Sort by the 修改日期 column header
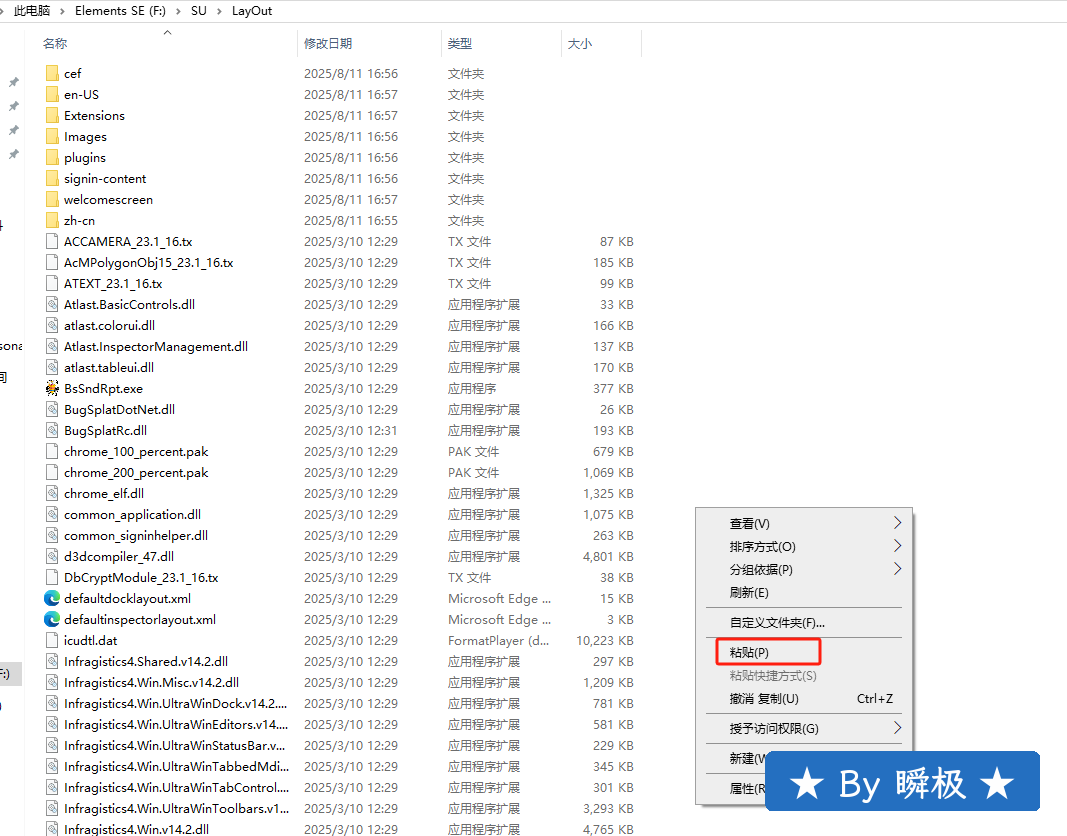1067x836 pixels. 328,44
